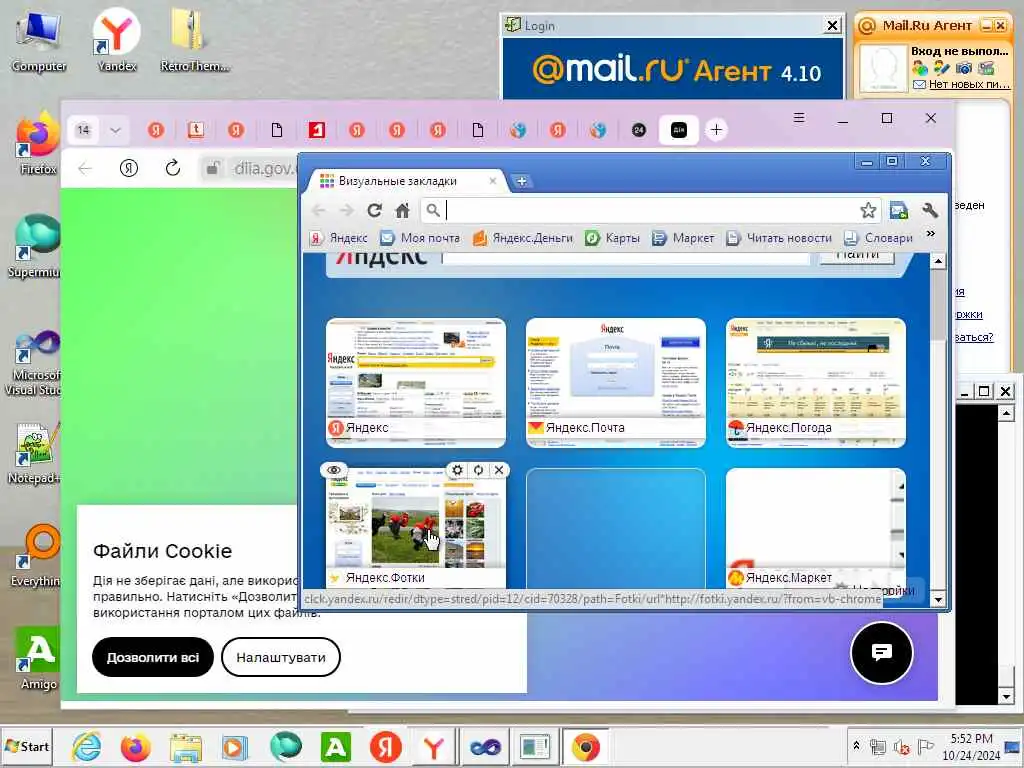The height and width of the screenshot is (768, 1024).
Task: Click the empty visual bookmark slot
Action: click(x=616, y=528)
